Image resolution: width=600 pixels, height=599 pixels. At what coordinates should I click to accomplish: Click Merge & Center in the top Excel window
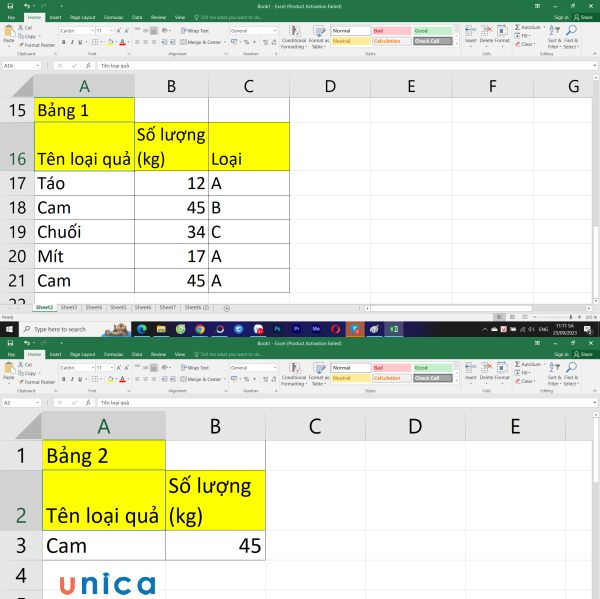tap(201, 42)
